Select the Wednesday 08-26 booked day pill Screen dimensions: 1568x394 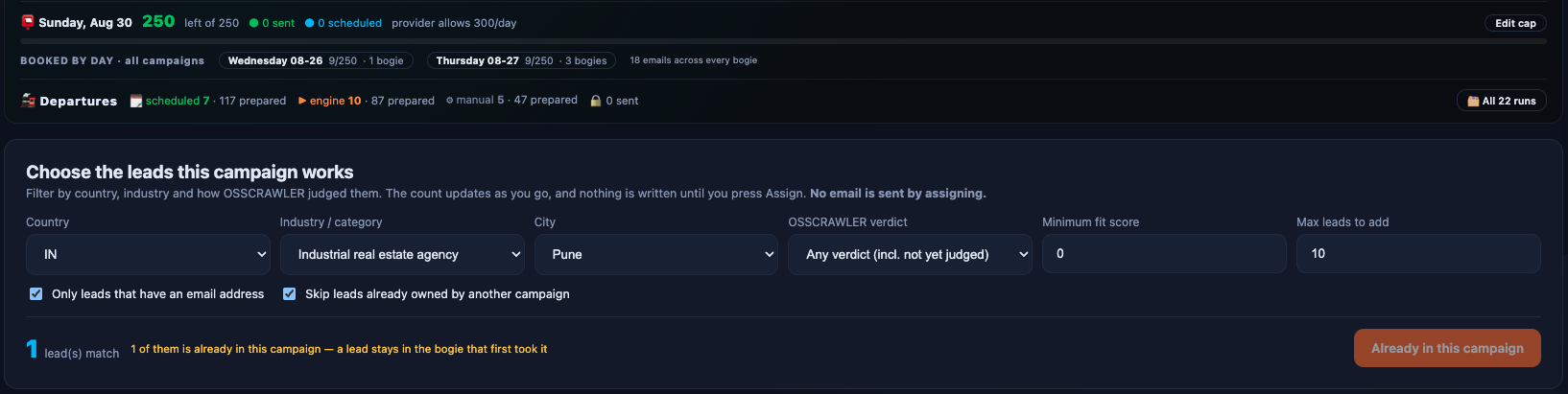[x=316, y=60]
